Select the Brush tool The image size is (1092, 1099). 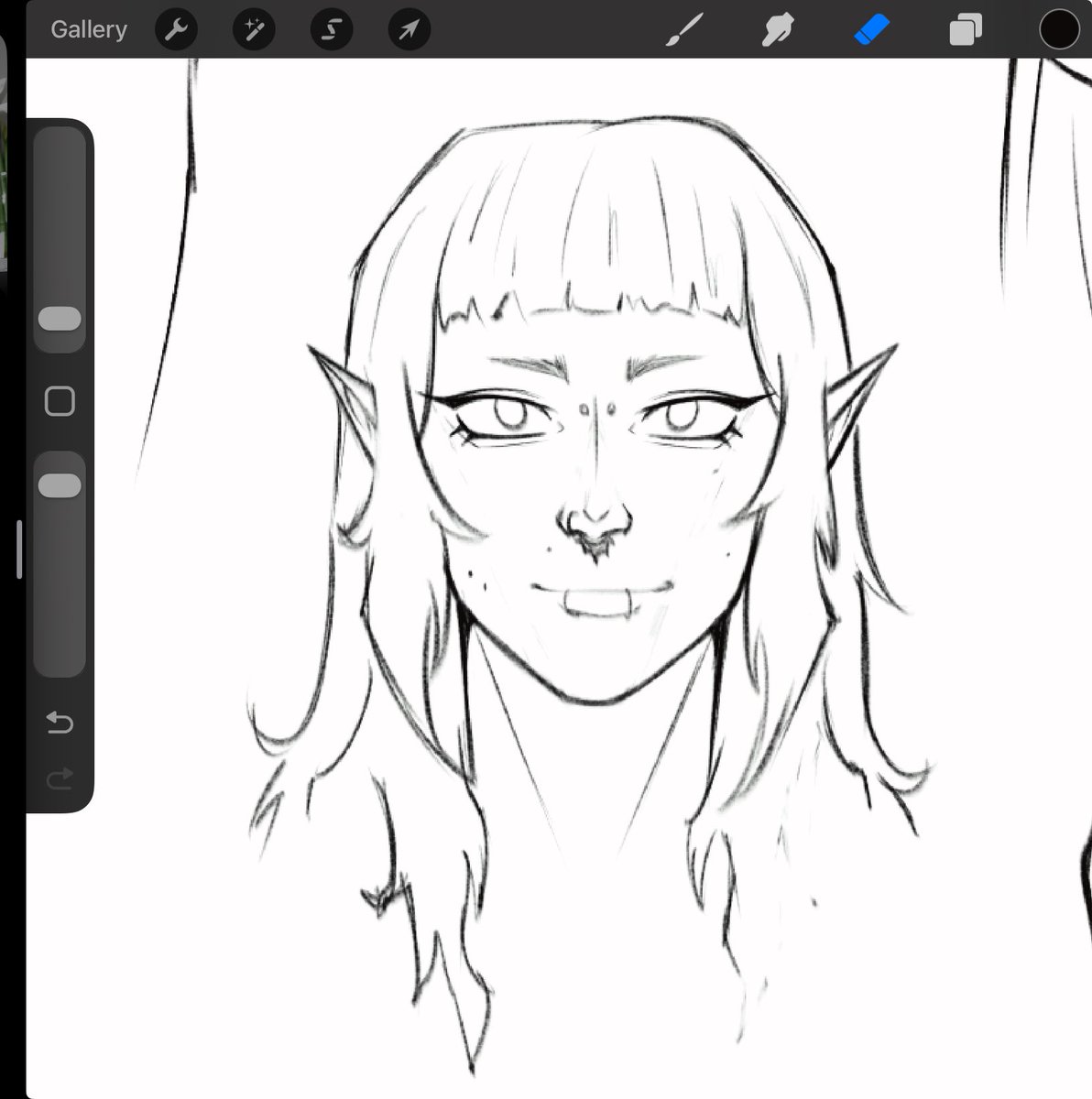point(684,29)
